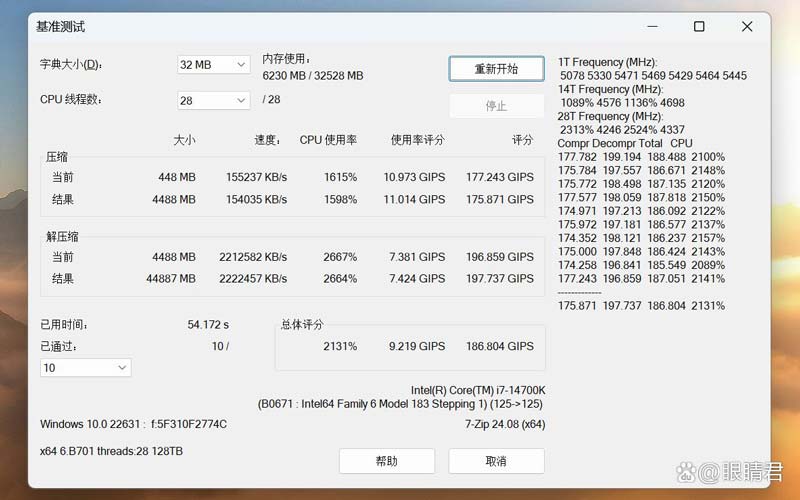The width and height of the screenshot is (800, 500).
Task: Click the 7-Zip 24.08 (x64) version text
Action: [x=504, y=424]
